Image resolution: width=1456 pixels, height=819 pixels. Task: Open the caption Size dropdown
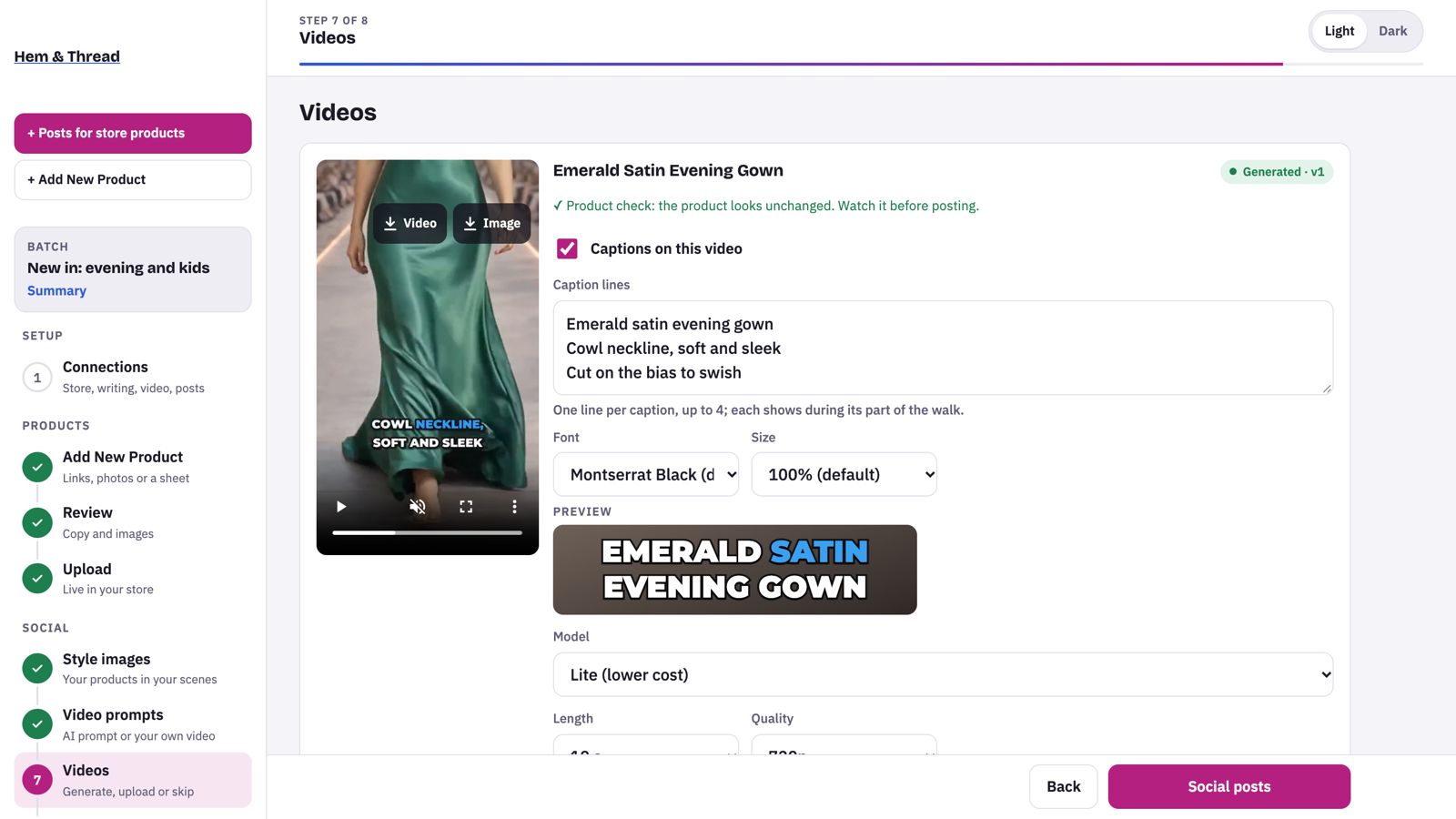844,474
